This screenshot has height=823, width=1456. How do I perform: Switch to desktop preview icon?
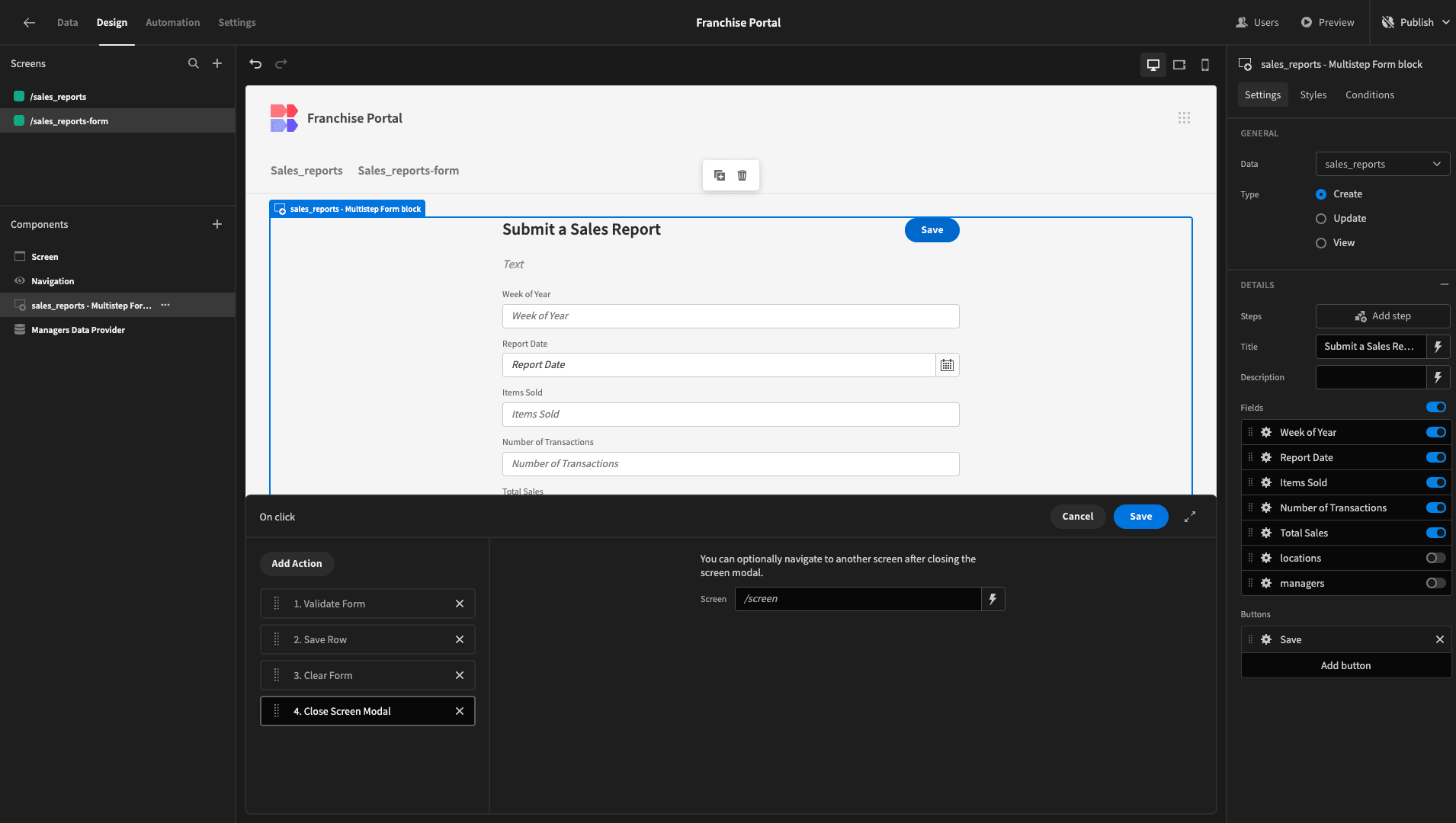(x=1153, y=65)
